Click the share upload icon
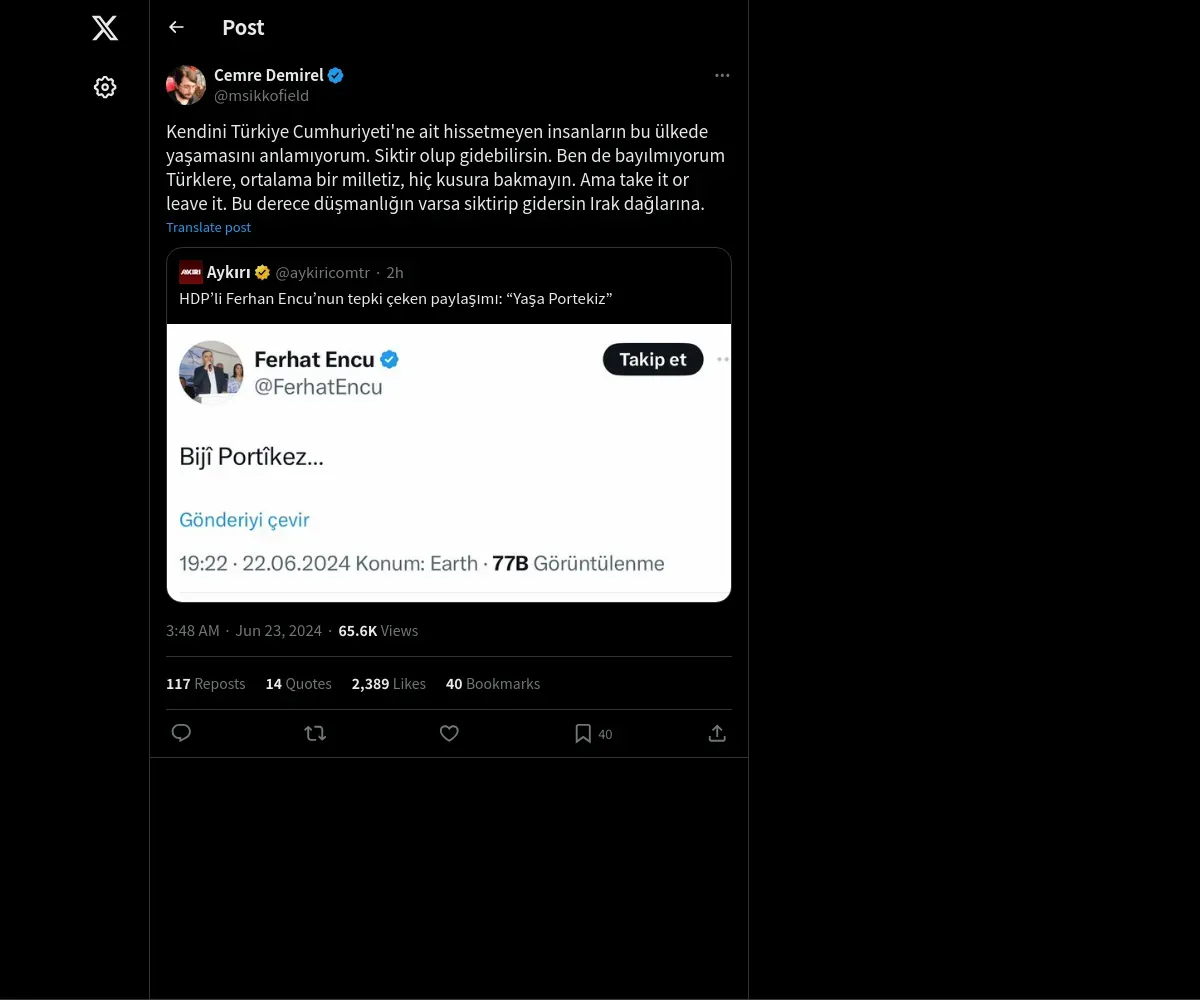This screenshot has height=1000, width=1200. (717, 734)
